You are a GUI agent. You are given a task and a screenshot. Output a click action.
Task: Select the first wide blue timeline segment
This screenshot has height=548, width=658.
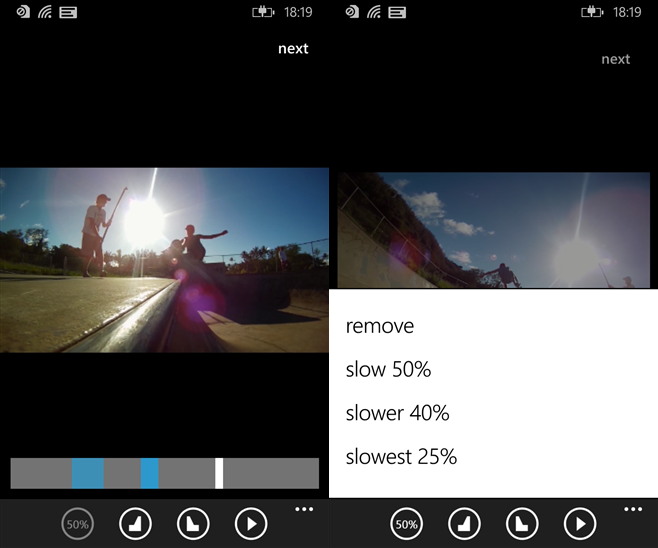[x=88, y=473]
